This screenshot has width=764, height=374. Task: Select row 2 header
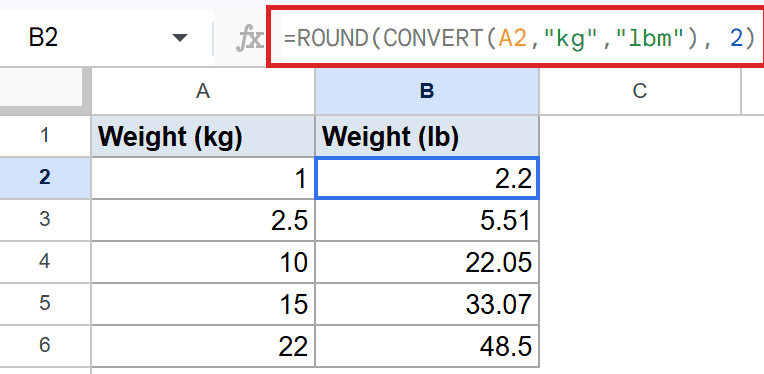pos(45,178)
